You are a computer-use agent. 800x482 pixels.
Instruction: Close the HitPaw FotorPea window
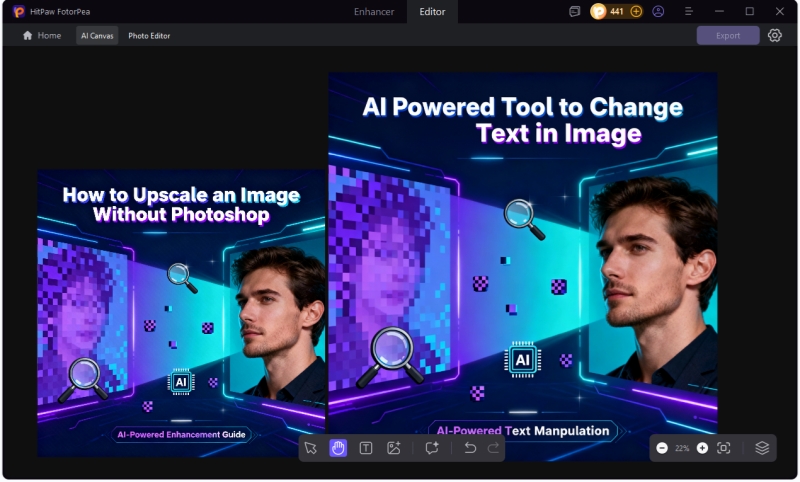[x=780, y=11]
